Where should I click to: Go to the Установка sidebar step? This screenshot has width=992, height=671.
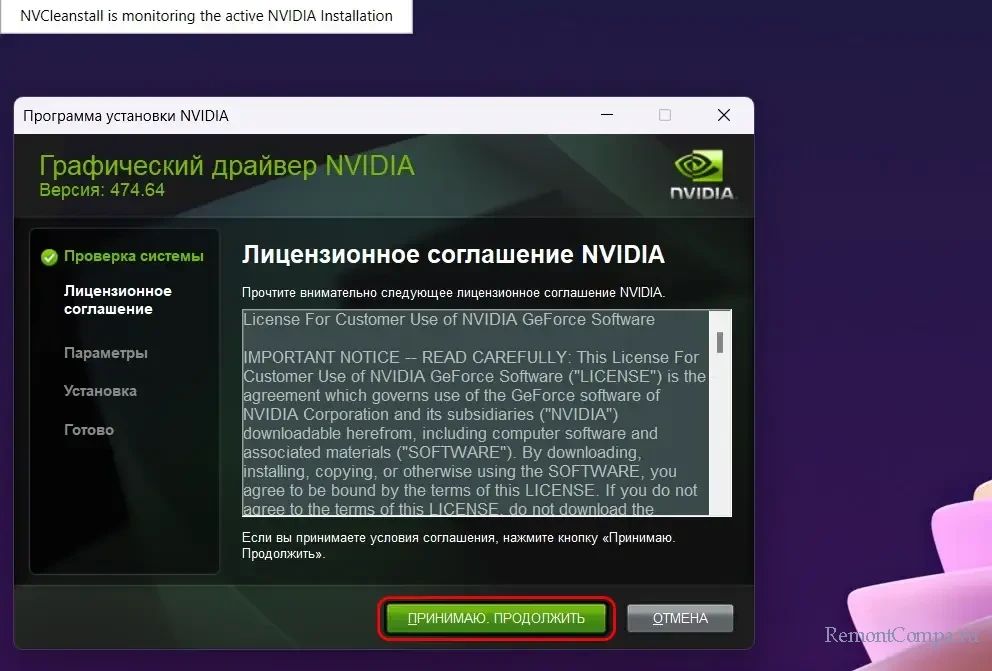(100, 391)
